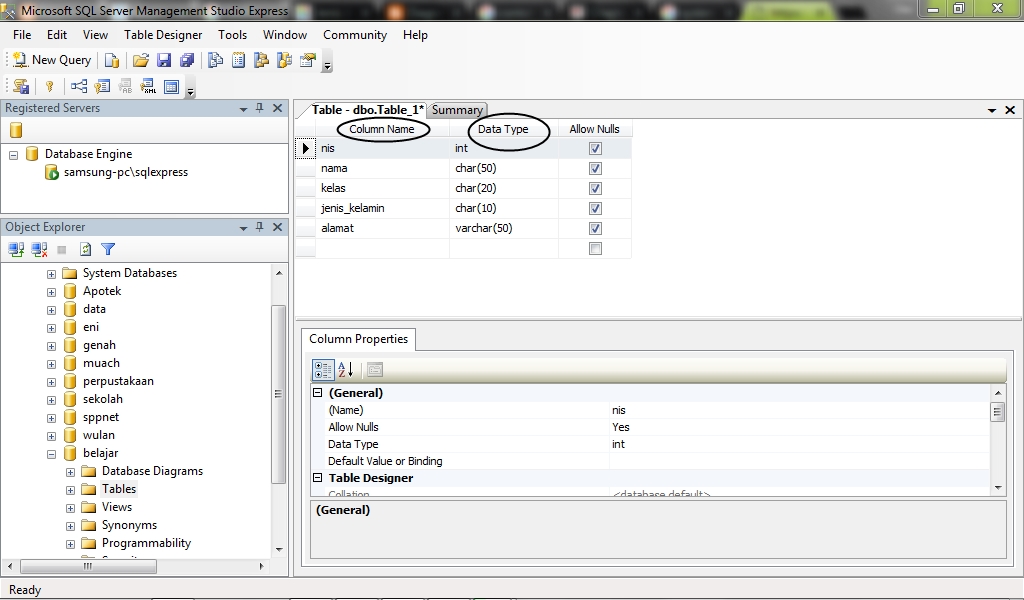Click the Manage Check Constraints icon

[171, 86]
